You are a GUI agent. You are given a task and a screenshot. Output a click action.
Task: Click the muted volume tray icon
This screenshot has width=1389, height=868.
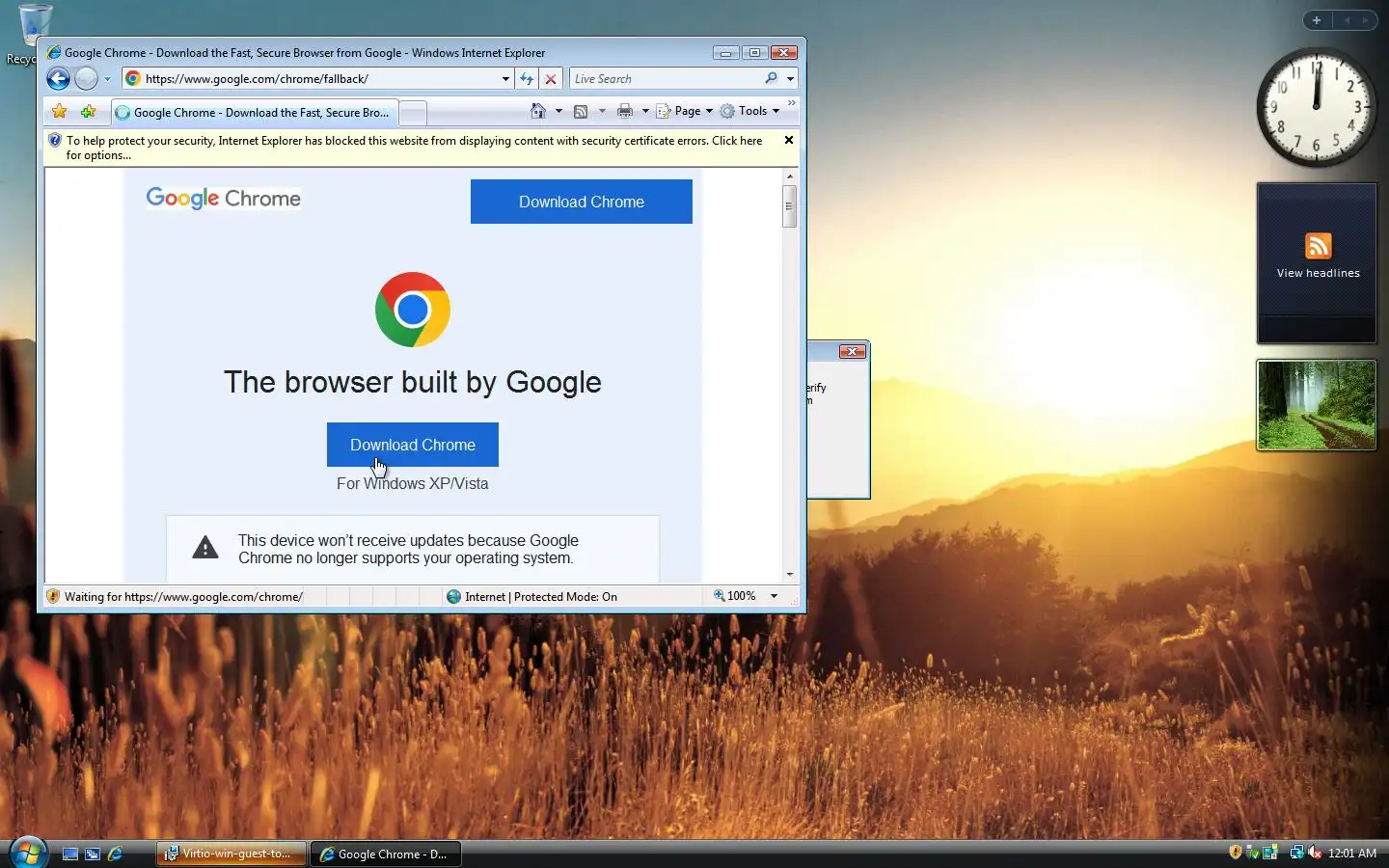point(1315,853)
